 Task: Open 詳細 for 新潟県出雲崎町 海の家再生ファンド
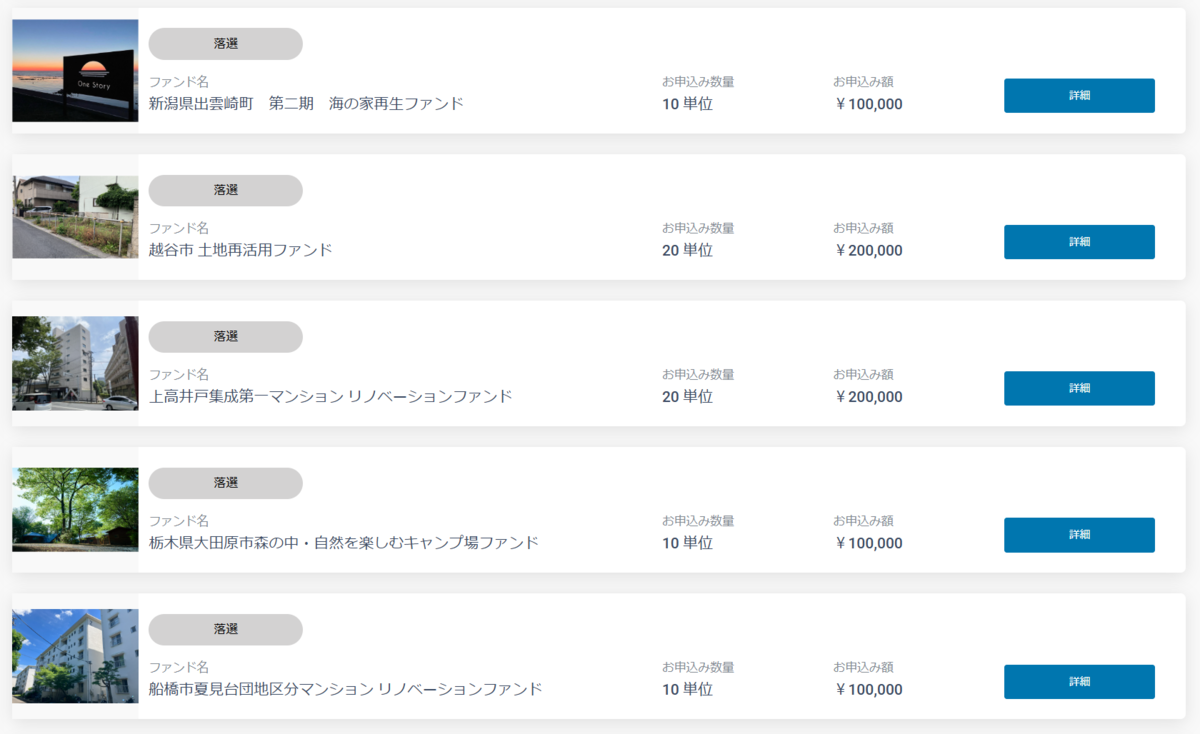coord(1079,96)
